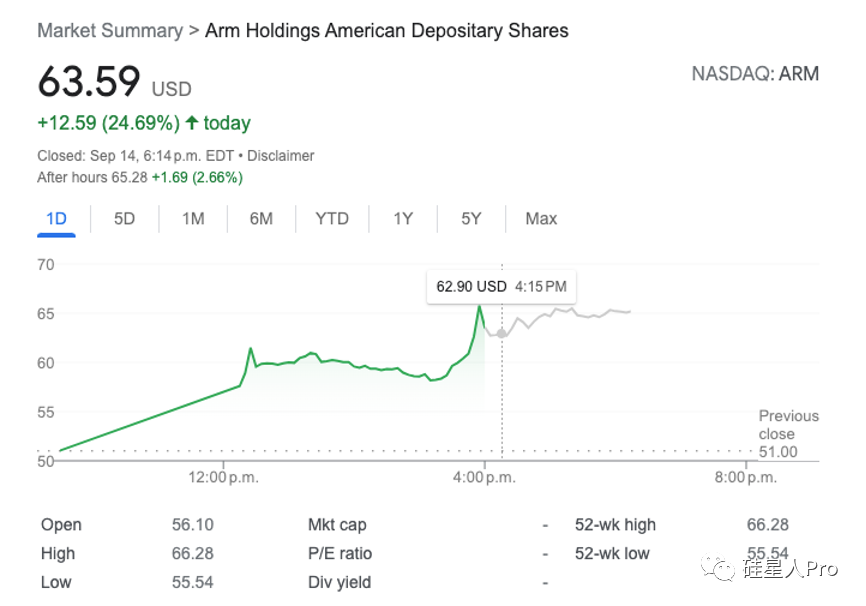
Task: Open the Market Summary breadcrumb link
Action: [109, 30]
